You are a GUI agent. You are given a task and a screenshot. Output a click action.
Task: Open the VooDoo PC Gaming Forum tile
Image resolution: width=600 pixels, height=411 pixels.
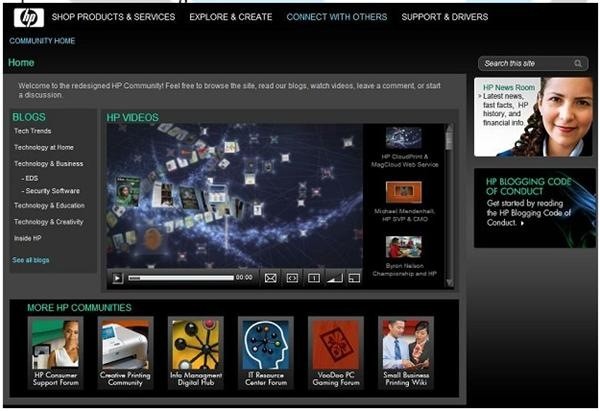[336, 353]
